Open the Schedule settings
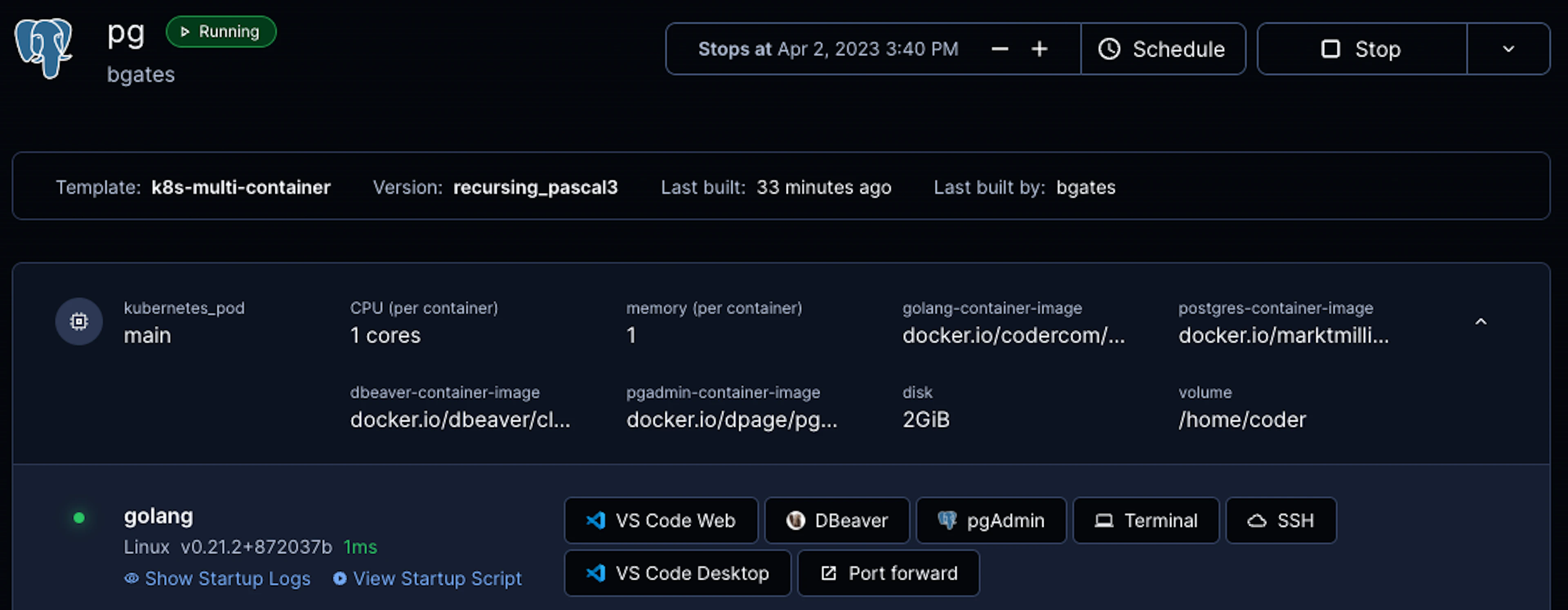Image resolution: width=1568 pixels, height=610 pixels. coord(1163,49)
